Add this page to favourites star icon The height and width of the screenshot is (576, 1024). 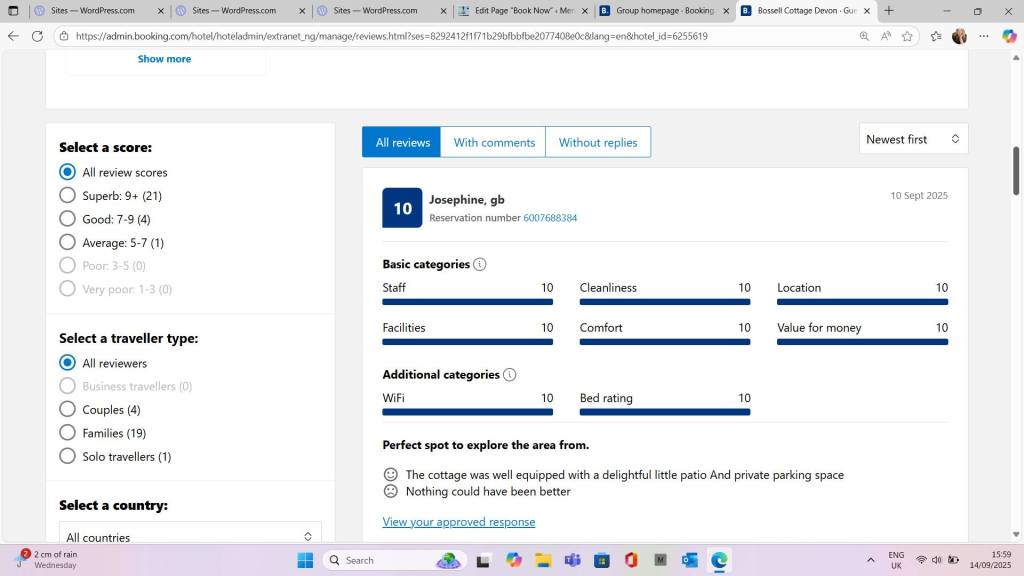point(908,36)
